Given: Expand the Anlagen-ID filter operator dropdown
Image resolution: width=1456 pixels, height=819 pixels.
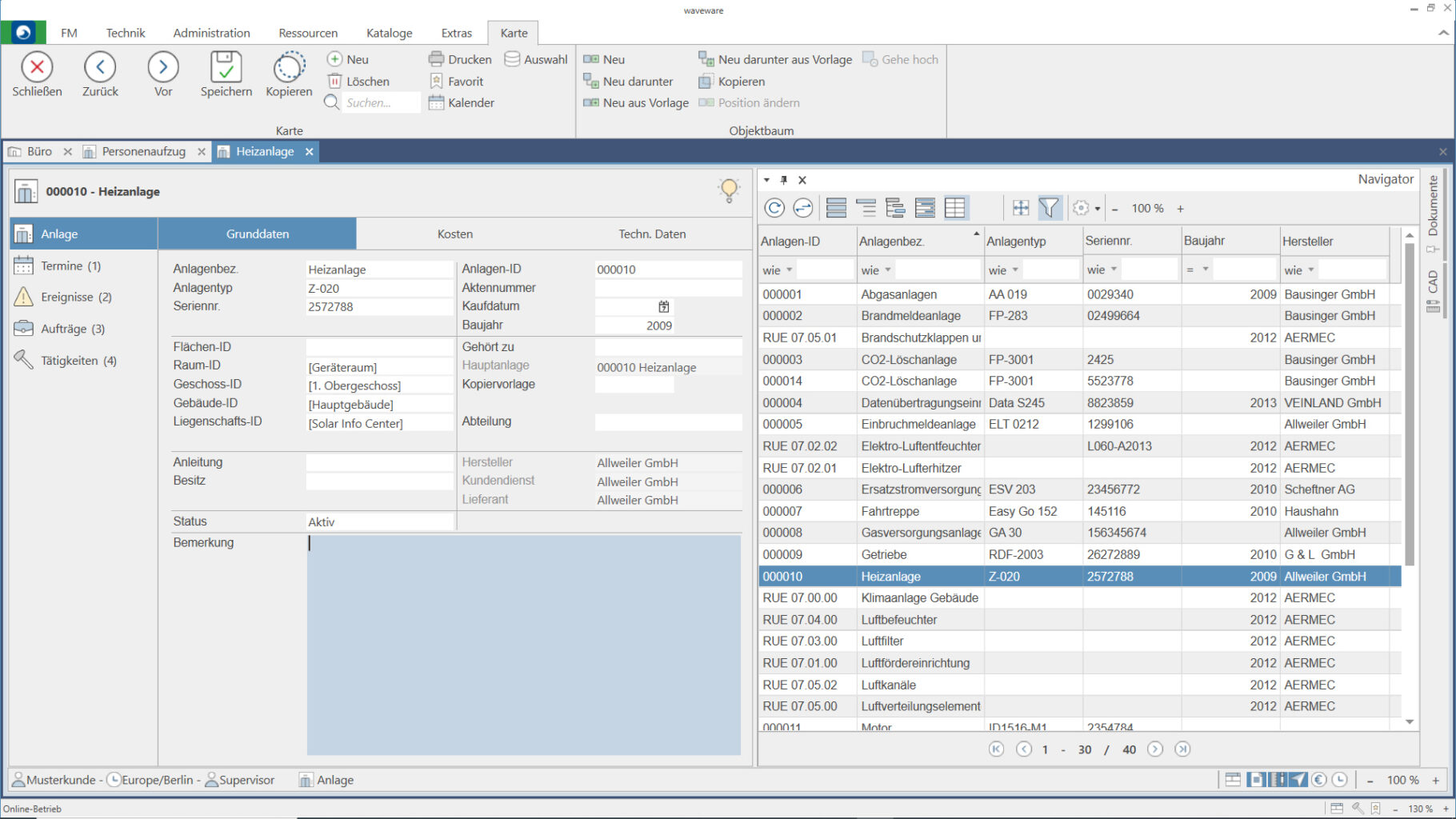Looking at the screenshot, I should [789, 270].
